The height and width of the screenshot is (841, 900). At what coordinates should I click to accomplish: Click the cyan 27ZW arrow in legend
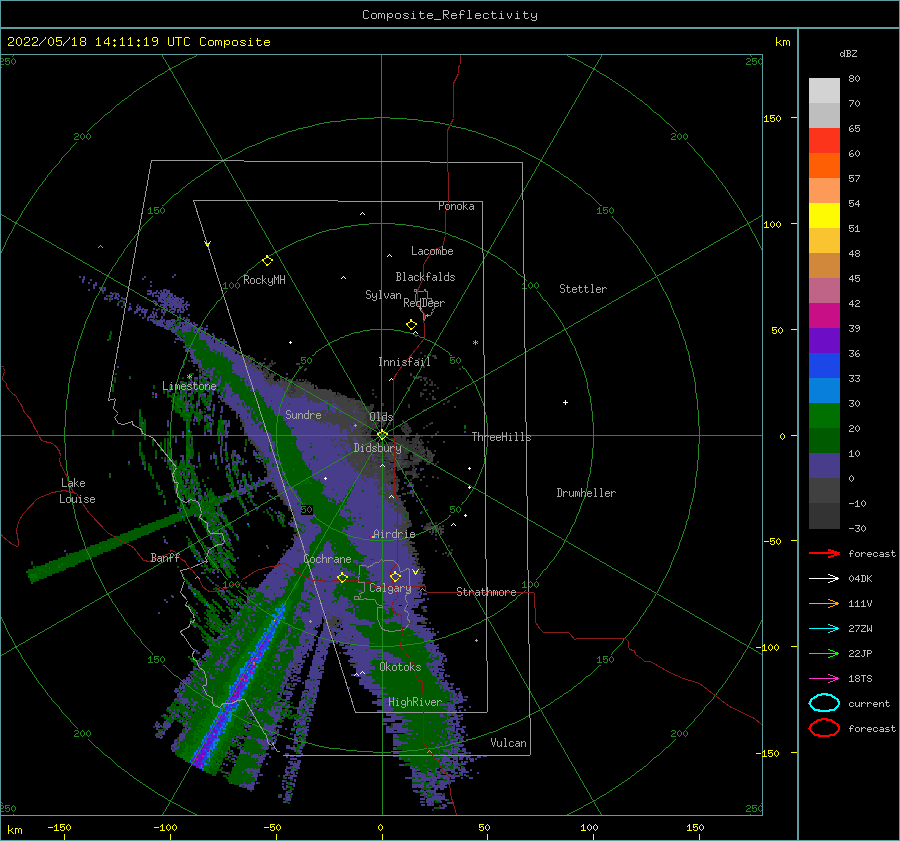tap(824, 629)
